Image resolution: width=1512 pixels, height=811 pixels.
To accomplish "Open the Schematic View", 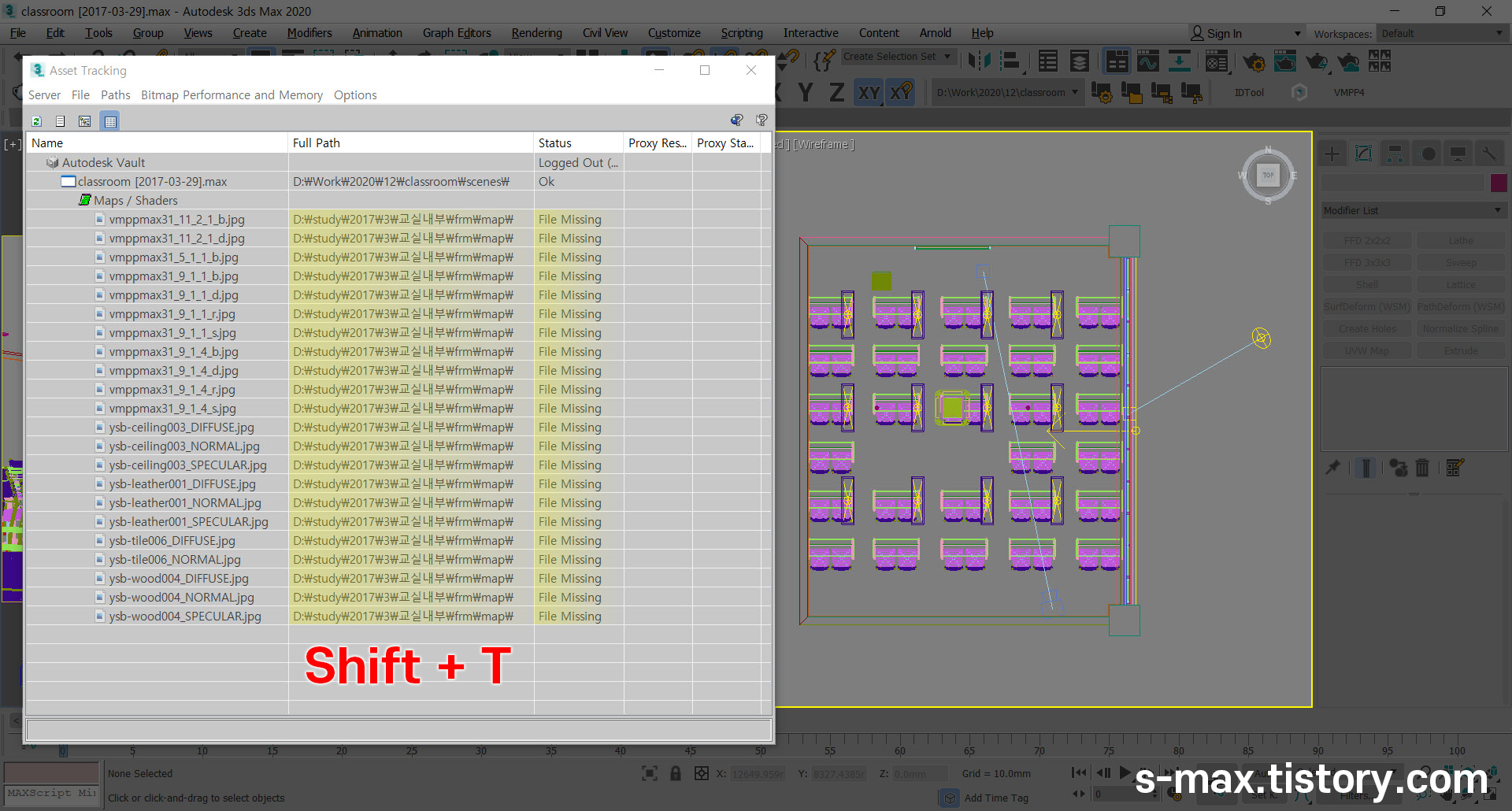I will tap(1179, 61).
